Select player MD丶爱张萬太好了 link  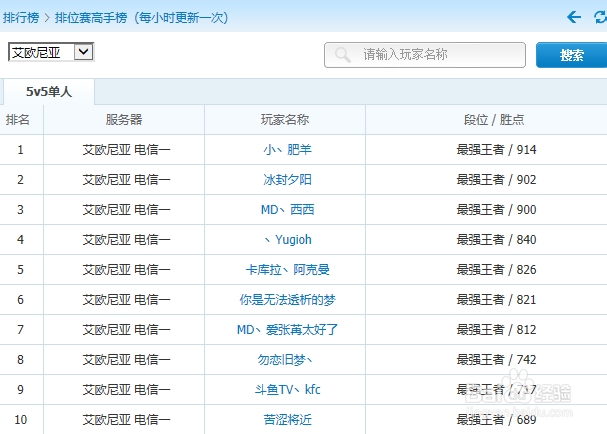point(287,330)
